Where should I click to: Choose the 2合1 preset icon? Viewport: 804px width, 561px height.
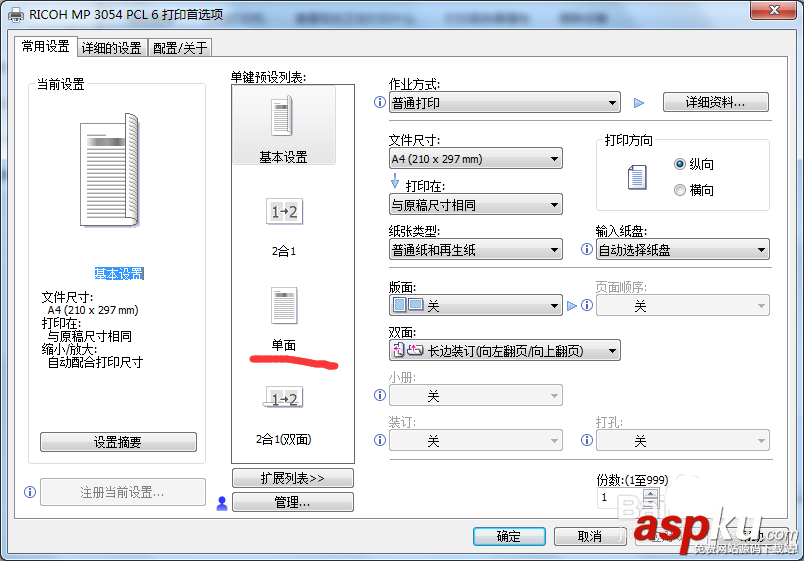tap(284, 211)
